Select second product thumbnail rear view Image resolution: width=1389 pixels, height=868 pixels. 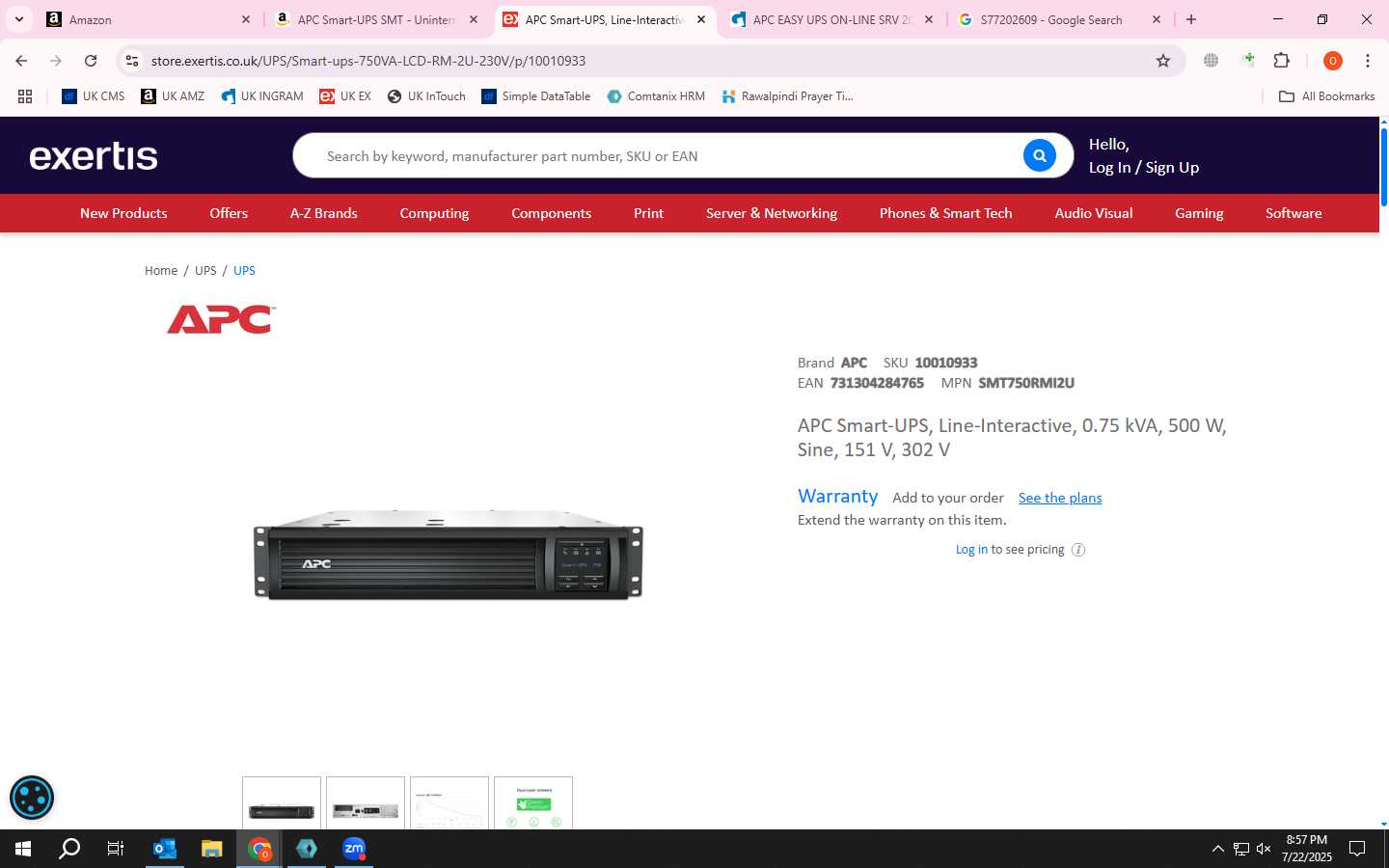[366, 802]
